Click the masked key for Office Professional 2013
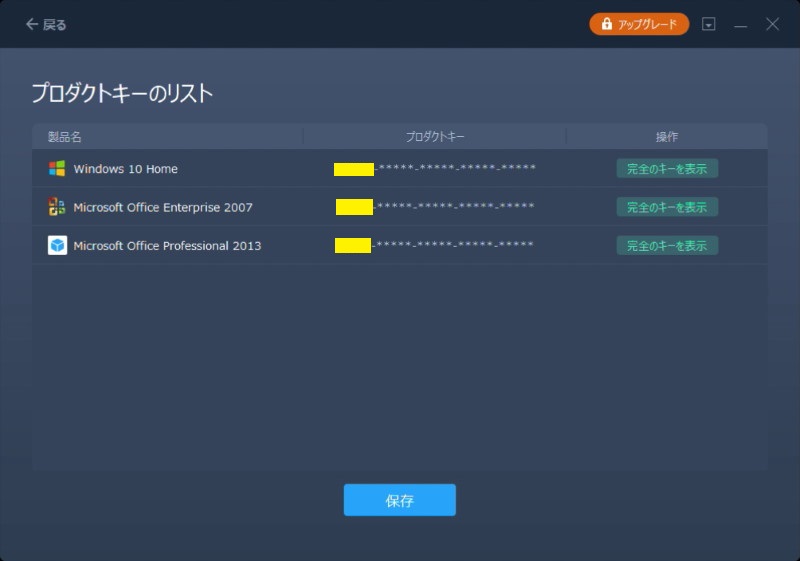The width and height of the screenshot is (800, 561). pos(434,245)
